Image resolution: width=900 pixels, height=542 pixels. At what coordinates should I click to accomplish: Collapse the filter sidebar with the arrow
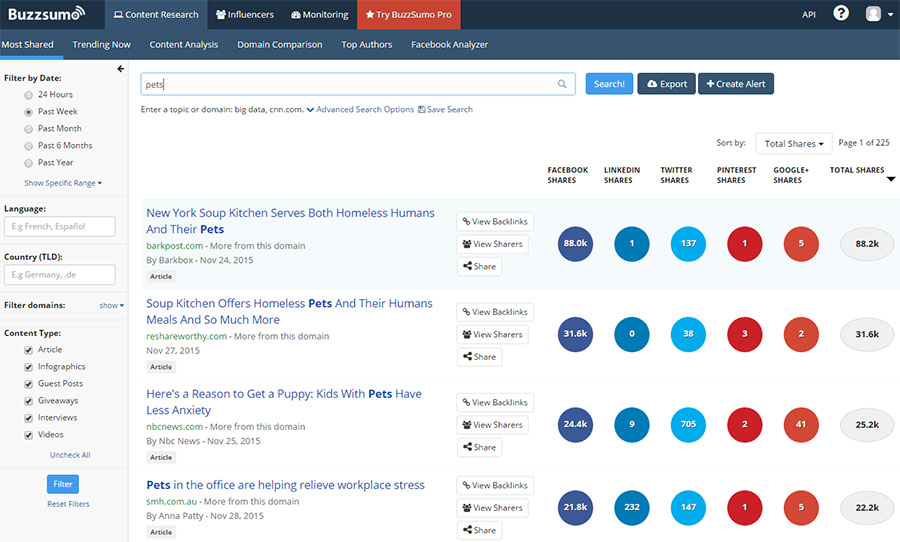click(x=121, y=69)
